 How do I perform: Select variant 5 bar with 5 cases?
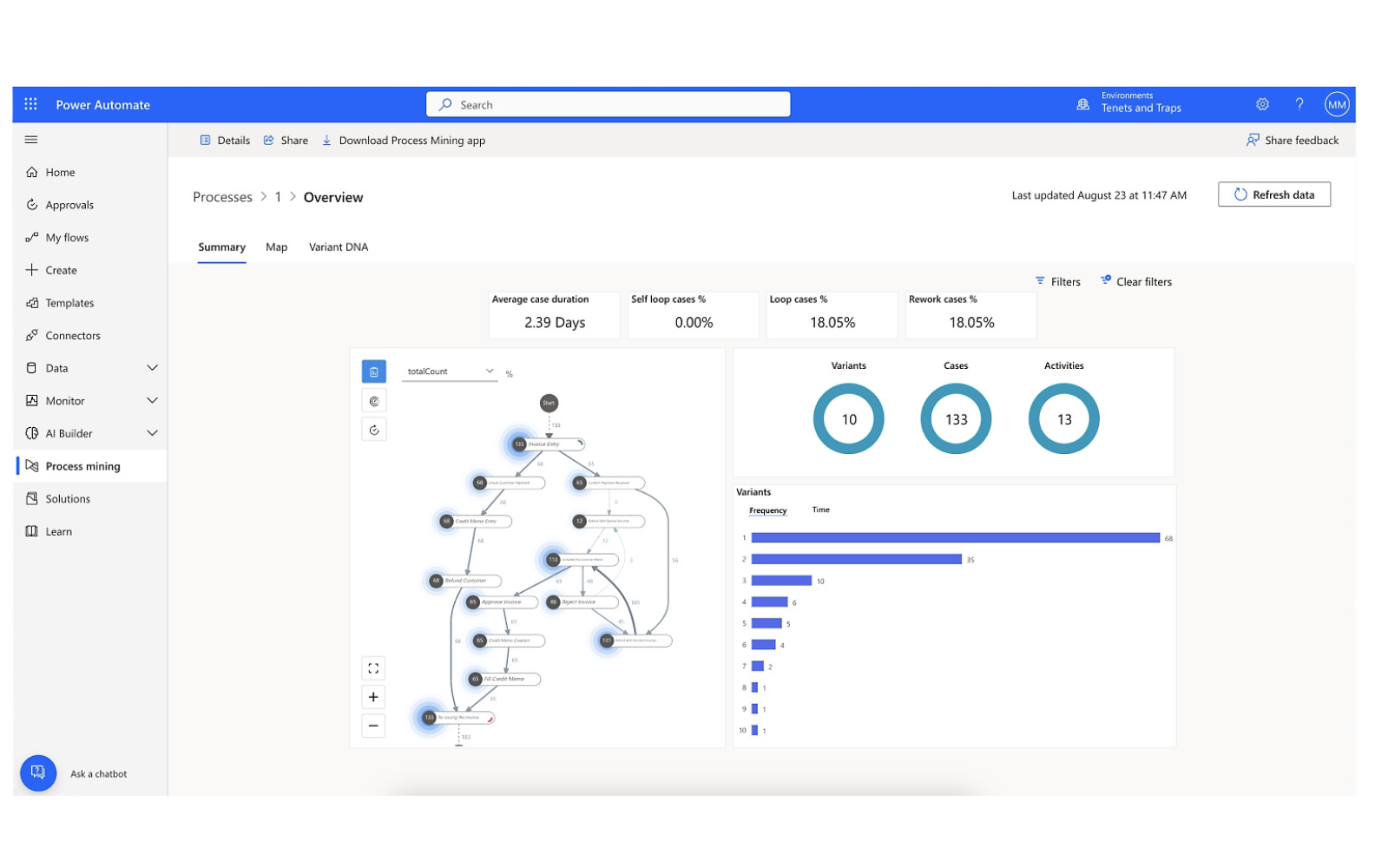[x=766, y=623]
